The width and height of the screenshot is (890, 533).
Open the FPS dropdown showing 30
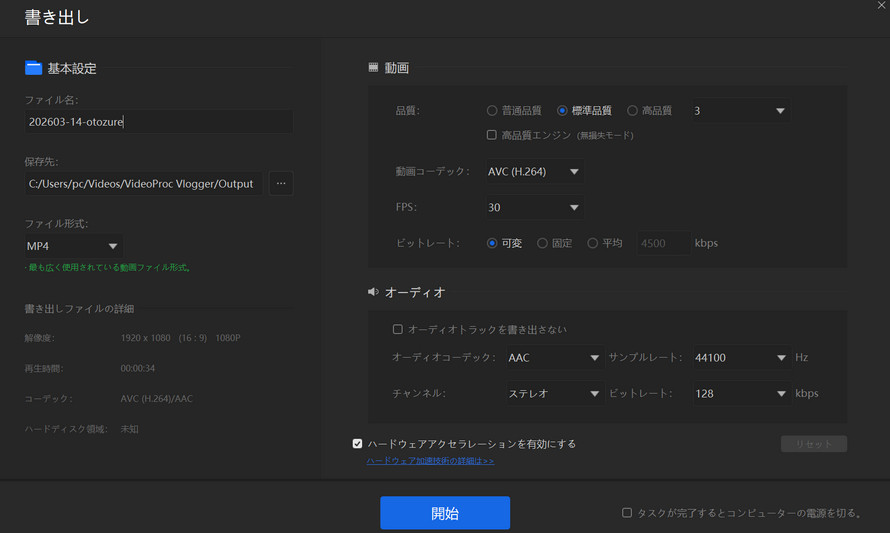534,208
